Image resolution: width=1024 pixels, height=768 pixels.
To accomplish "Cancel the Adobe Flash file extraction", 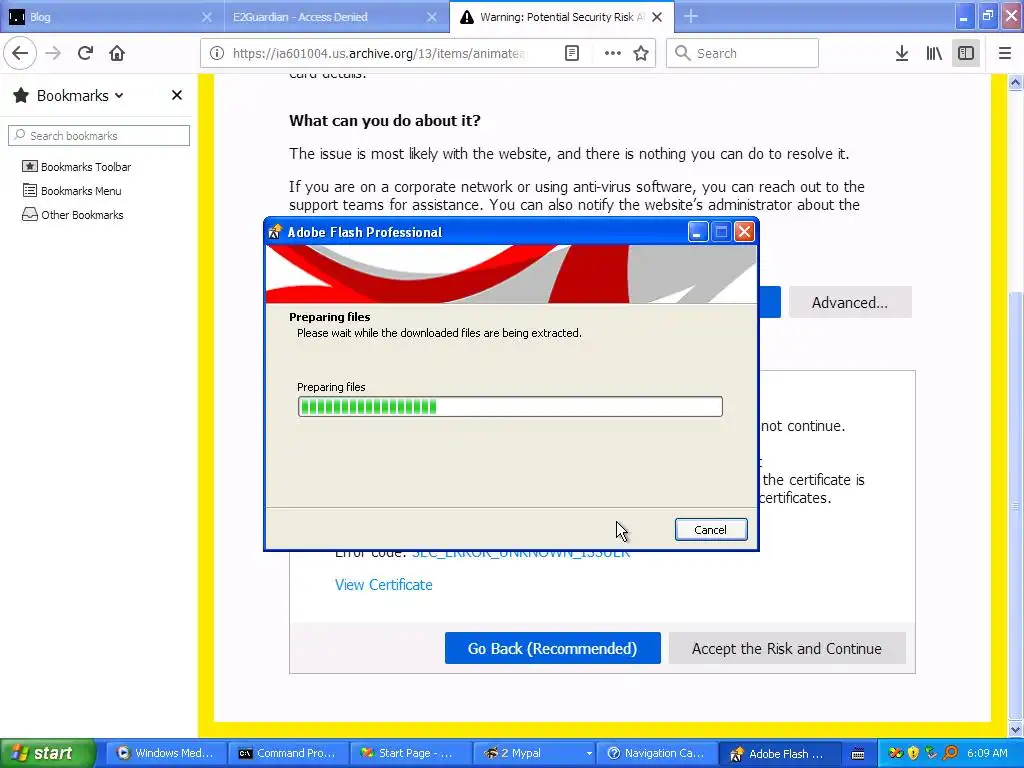I will point(711,530).
